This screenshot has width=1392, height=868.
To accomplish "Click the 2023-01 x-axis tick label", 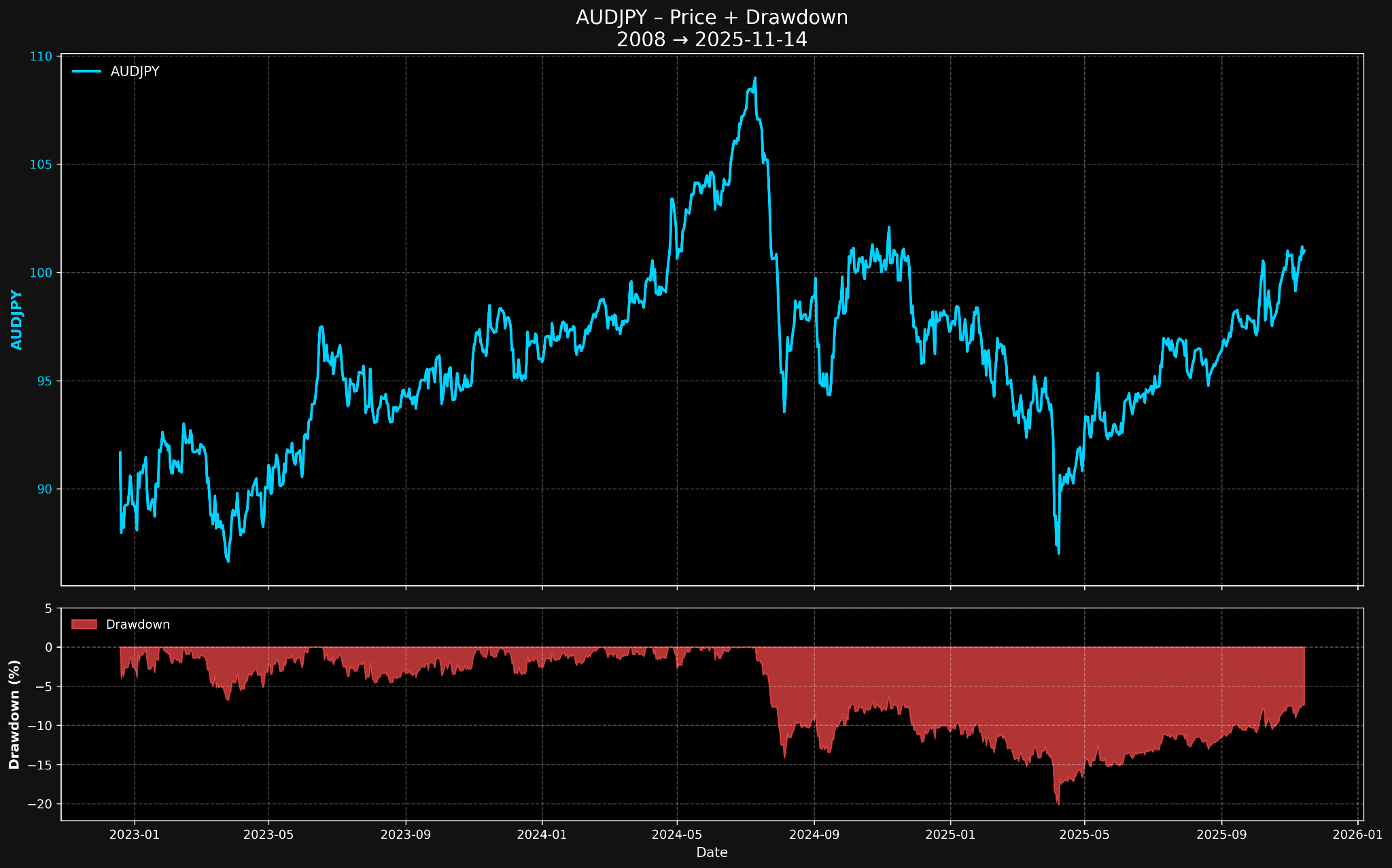I will click(134, 835).
